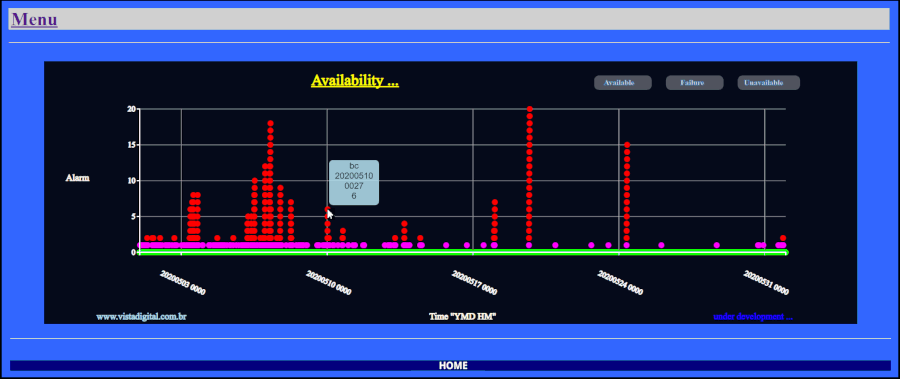Click the 20200503 0000 axis label
This screenshot has height=379, width=900.
coord(183,283)
